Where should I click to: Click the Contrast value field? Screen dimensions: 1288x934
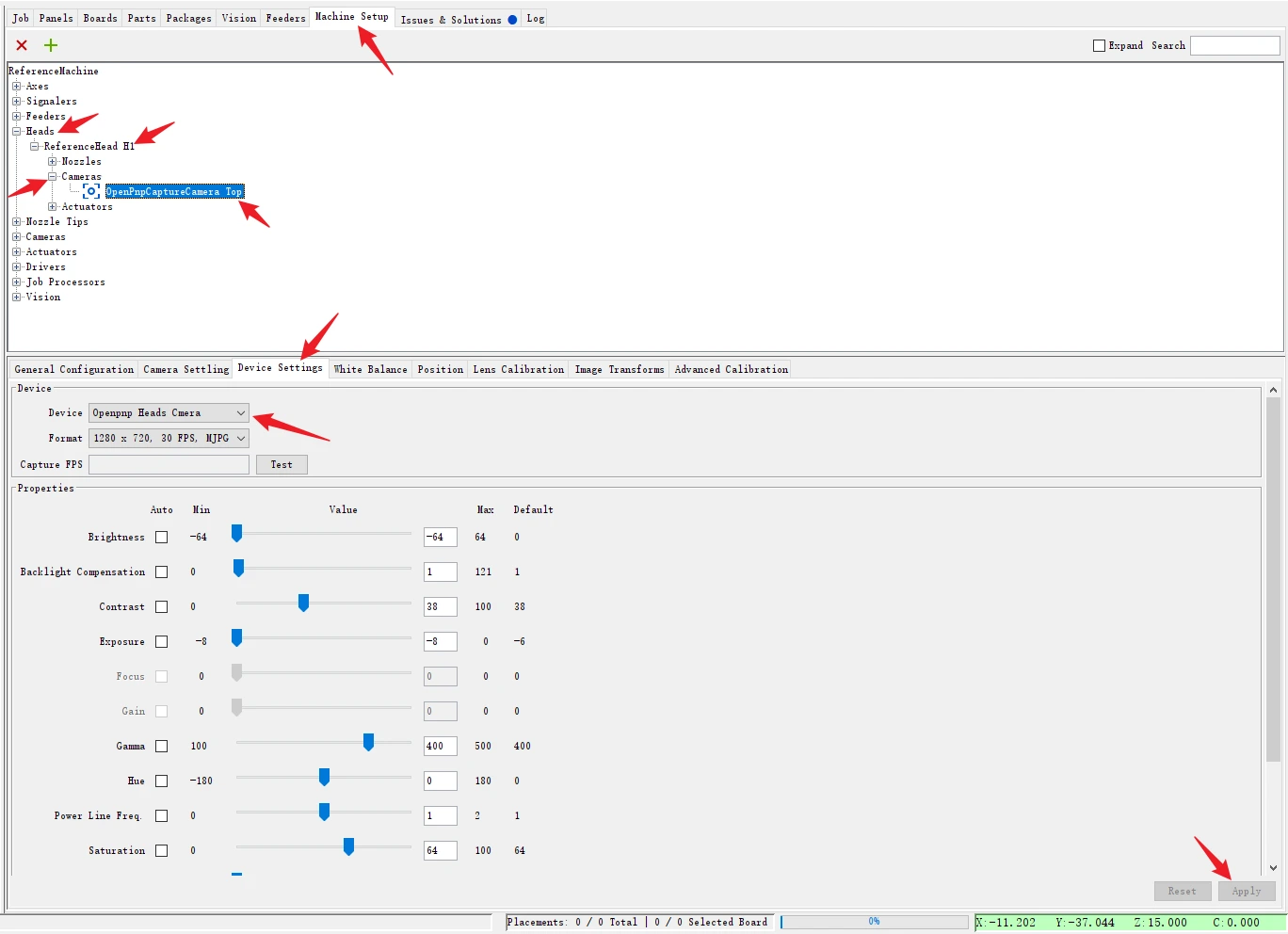[440, 606]
